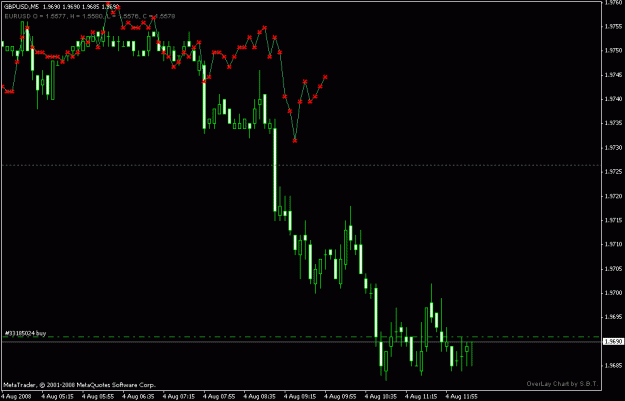Image resolution: width=625 pixels, height=401 pixels.
Task: Click the 1.9755 price scale label
Action: point(613,26)
